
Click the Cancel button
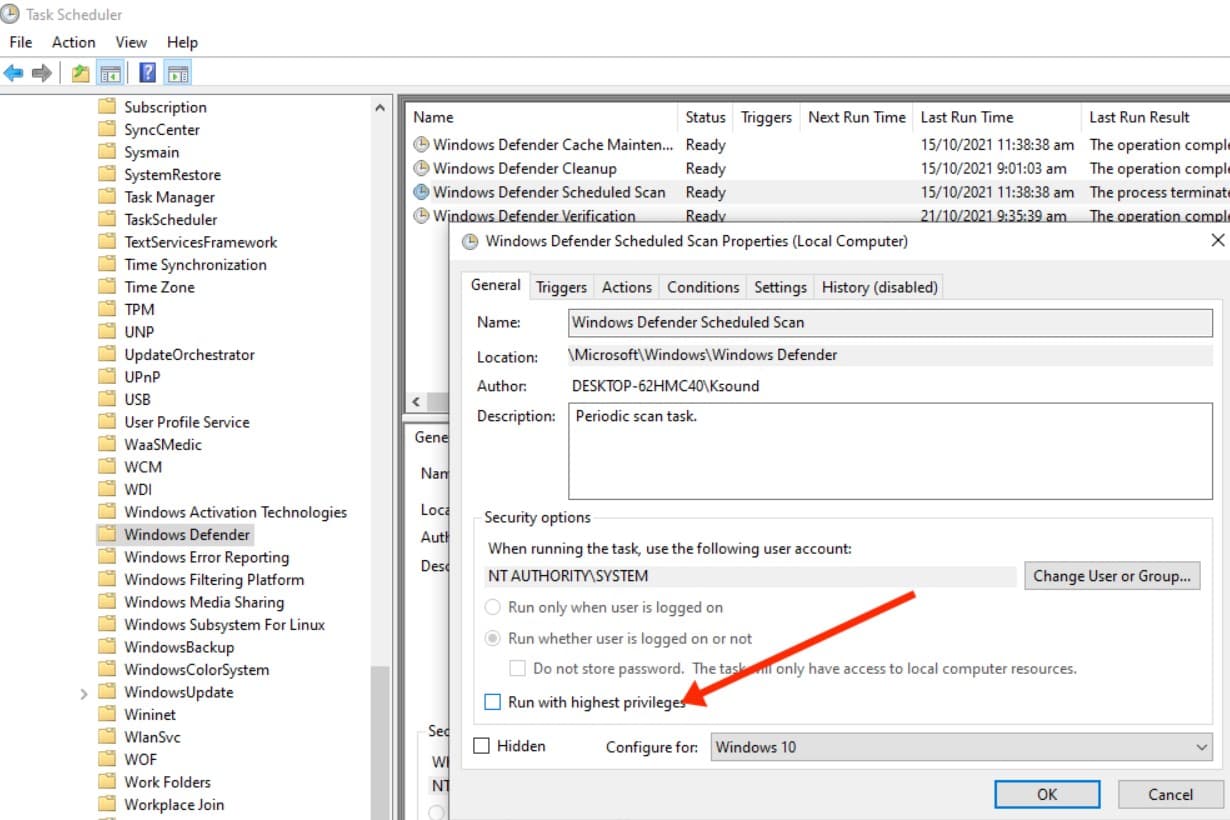click(1170, 794)
